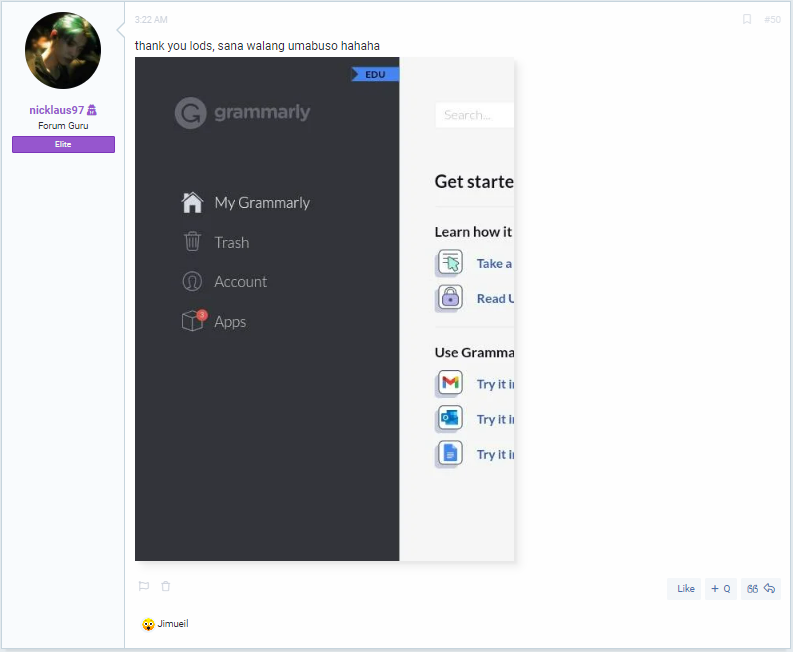Bookmark this post with the bookmark icon

746,19
